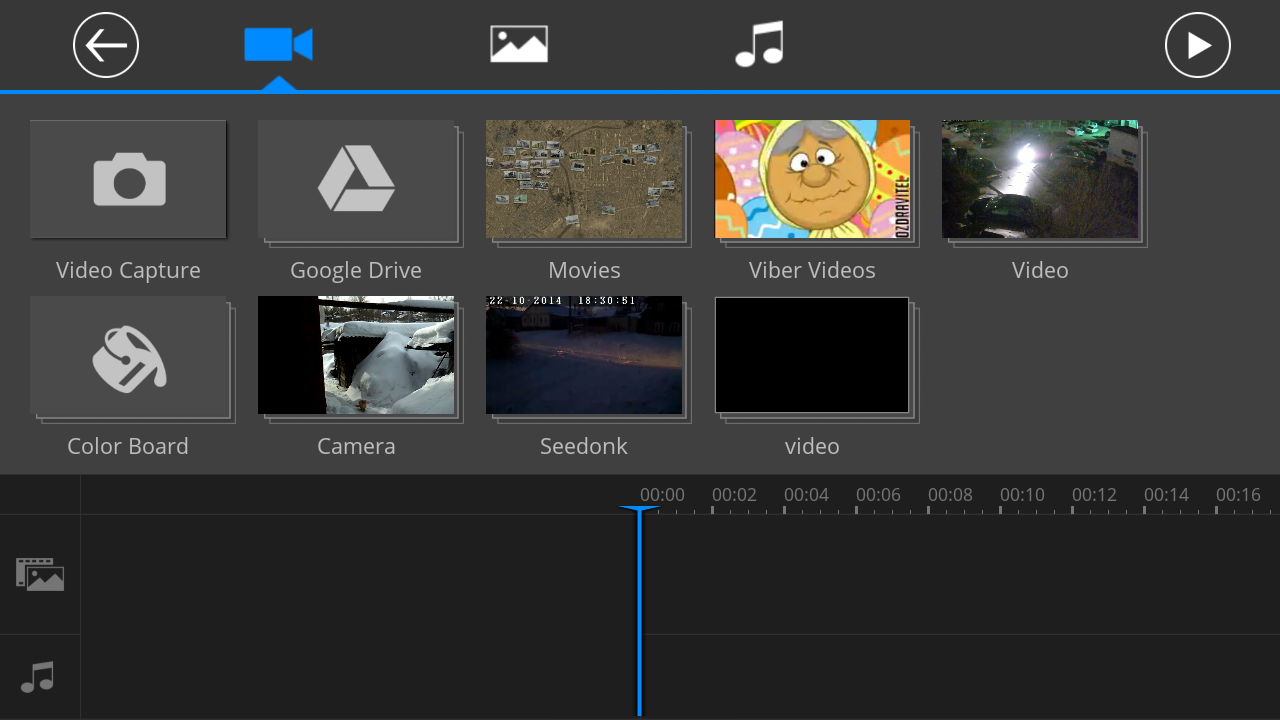1280x720 pixels.
Task: Click the Google Drive label
Action: (356, 271)
